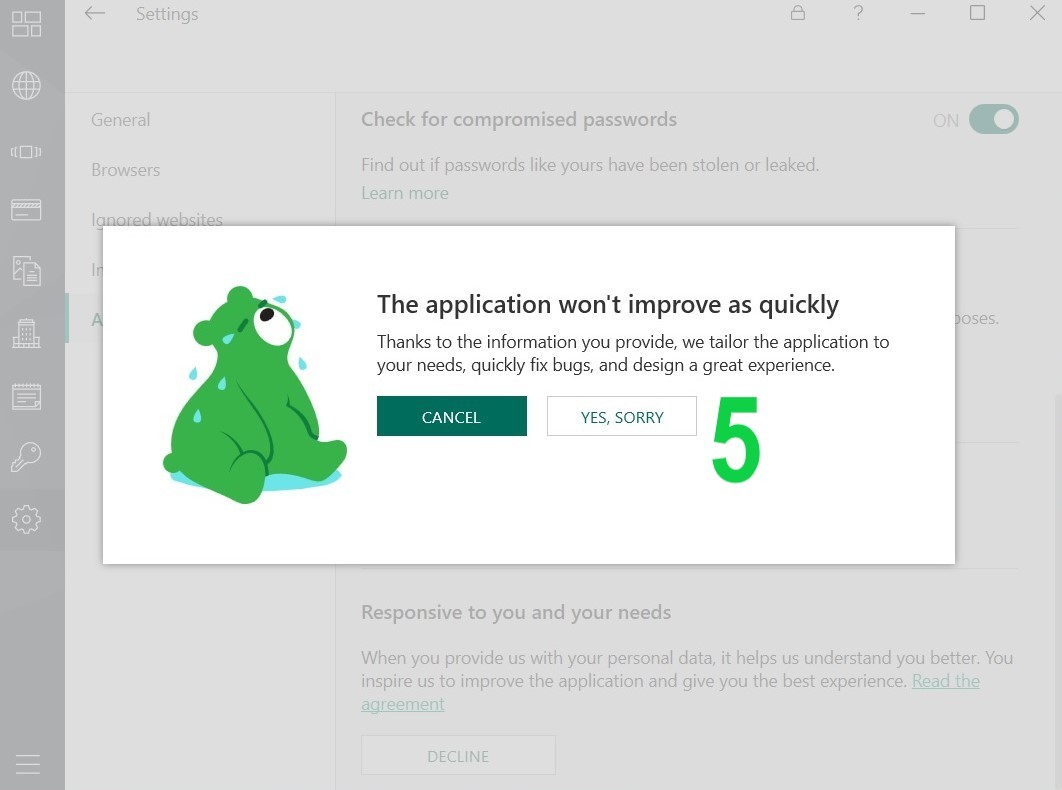Click the CANCEL button in dialog
Image resolution: width=1062 pixels, height=790 pixels.
(x=451, y=417)
